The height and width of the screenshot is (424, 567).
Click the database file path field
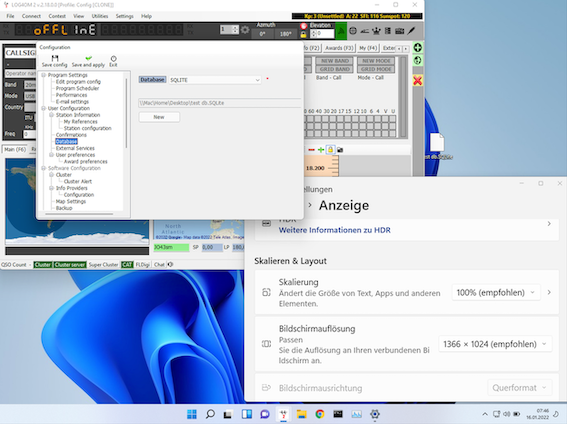coord(219,103)
